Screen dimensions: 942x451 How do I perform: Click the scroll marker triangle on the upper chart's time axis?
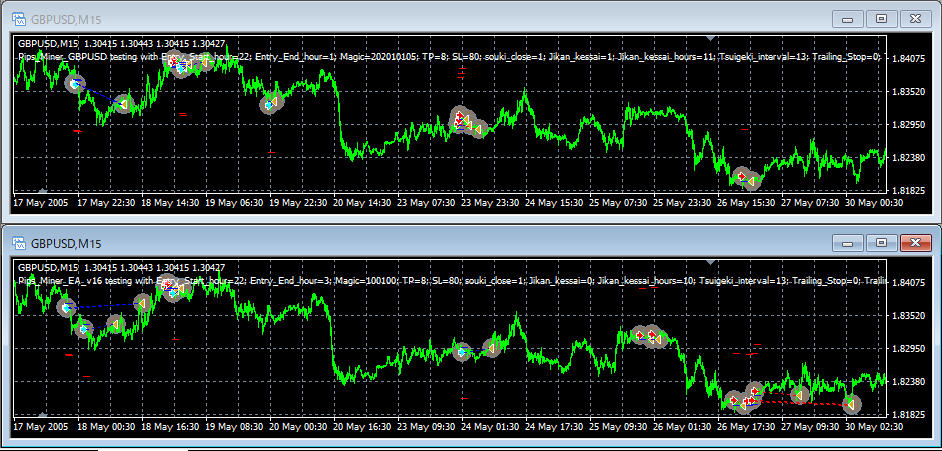tap(42, 190)
